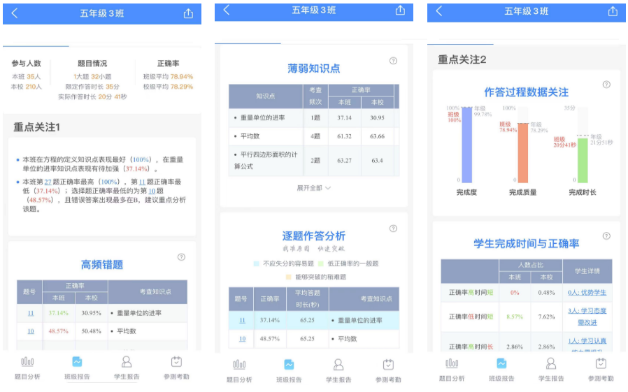Open 3人:学习态度需改进 link
This screenshot has width=628, height=392.
[587, 316]
